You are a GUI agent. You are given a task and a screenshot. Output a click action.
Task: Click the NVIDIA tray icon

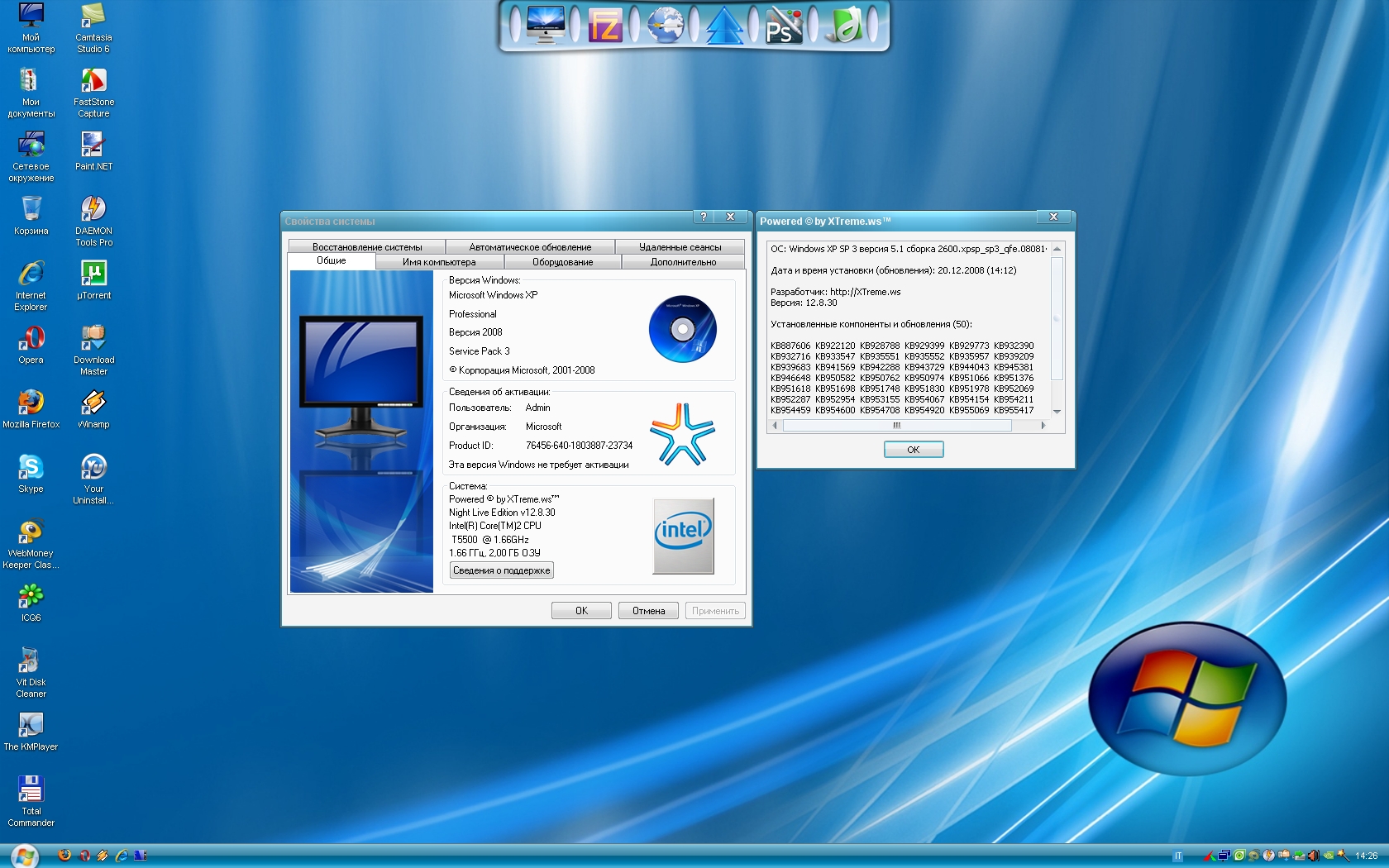(x=1329, y=856)
